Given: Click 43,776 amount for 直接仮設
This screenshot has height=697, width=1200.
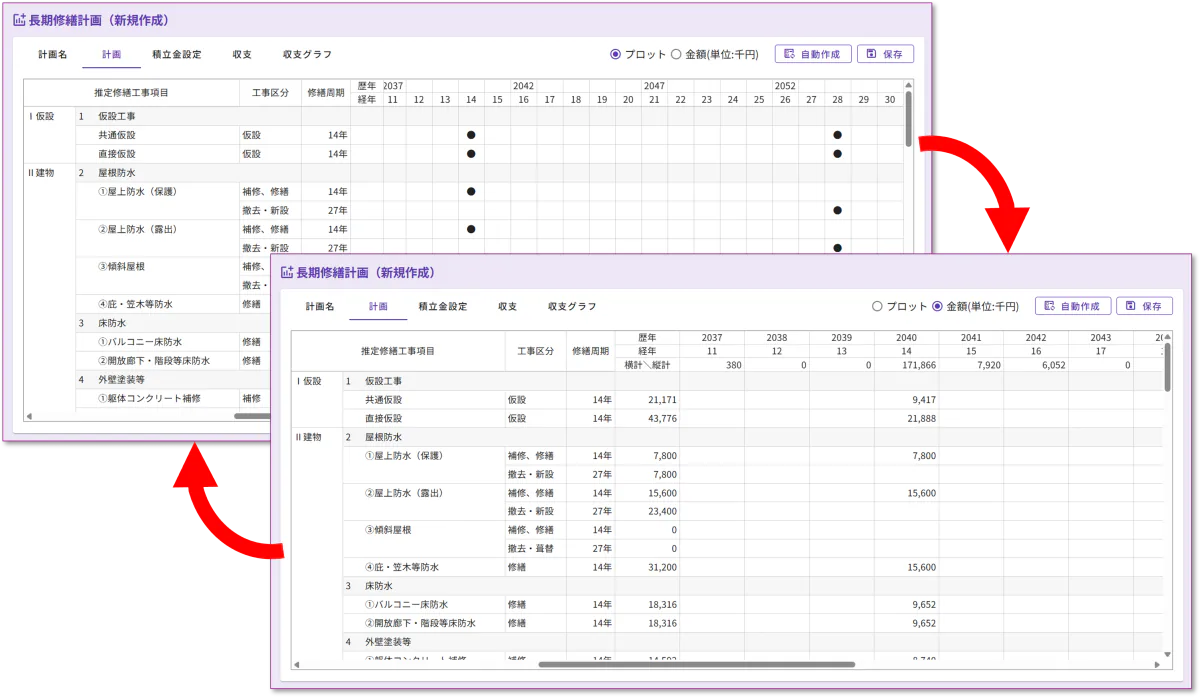Looking at the screenshot, I should (x=647, y=418).
